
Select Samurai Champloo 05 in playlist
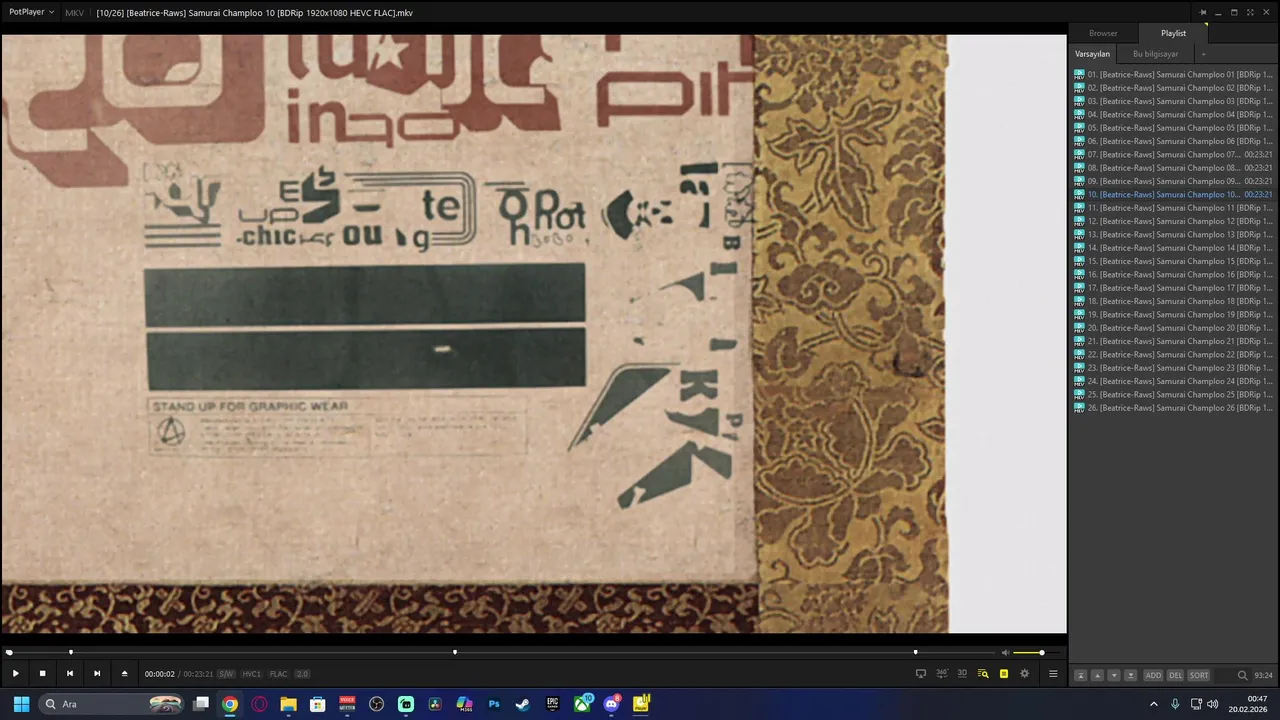1173,128
